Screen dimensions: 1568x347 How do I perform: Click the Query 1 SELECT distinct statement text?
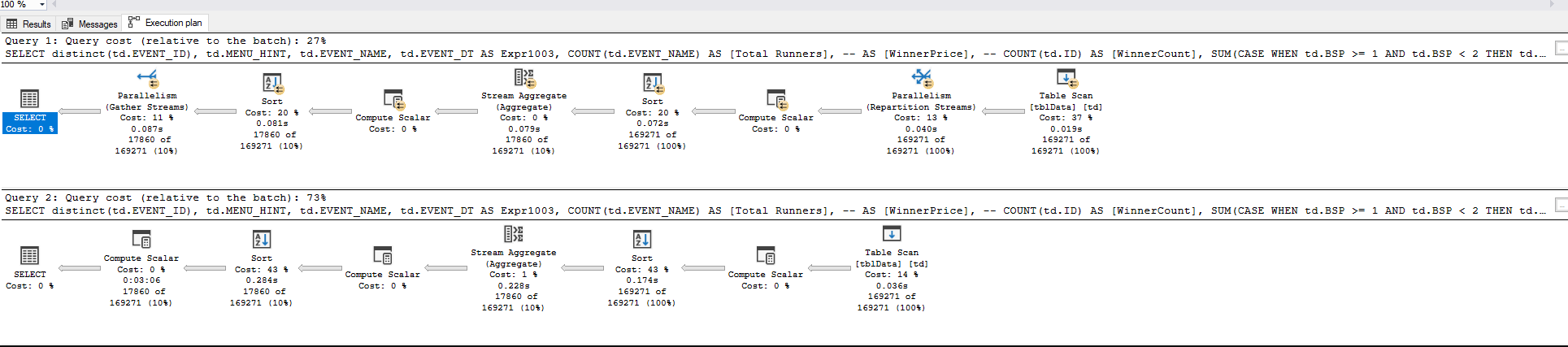[776, 54]
